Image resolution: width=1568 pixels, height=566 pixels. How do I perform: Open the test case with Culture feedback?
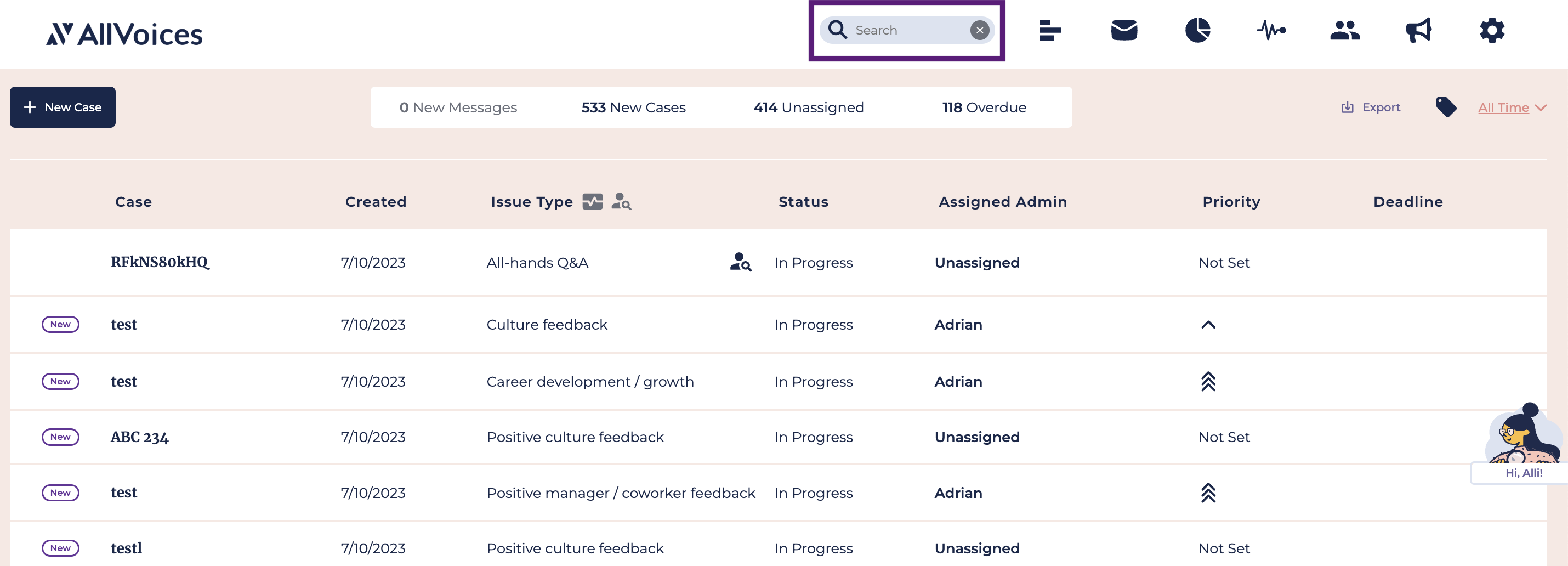(123, 324)
